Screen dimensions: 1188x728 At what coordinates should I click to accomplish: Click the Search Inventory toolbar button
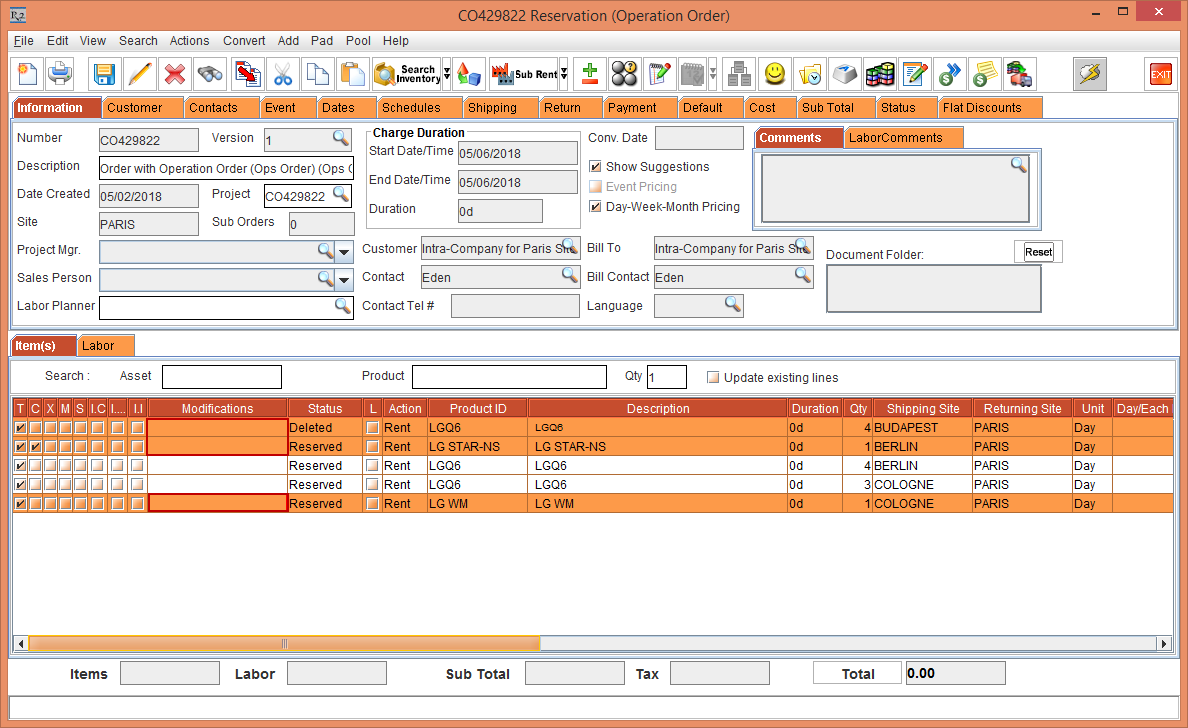pos(407,74)
